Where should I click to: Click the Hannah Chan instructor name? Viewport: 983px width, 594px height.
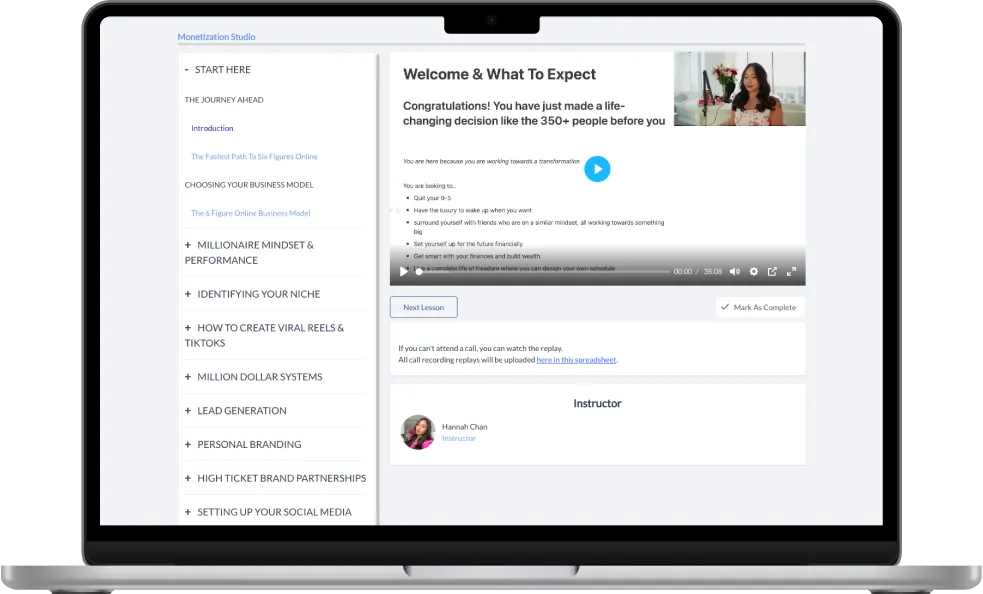tap(465, 427)
